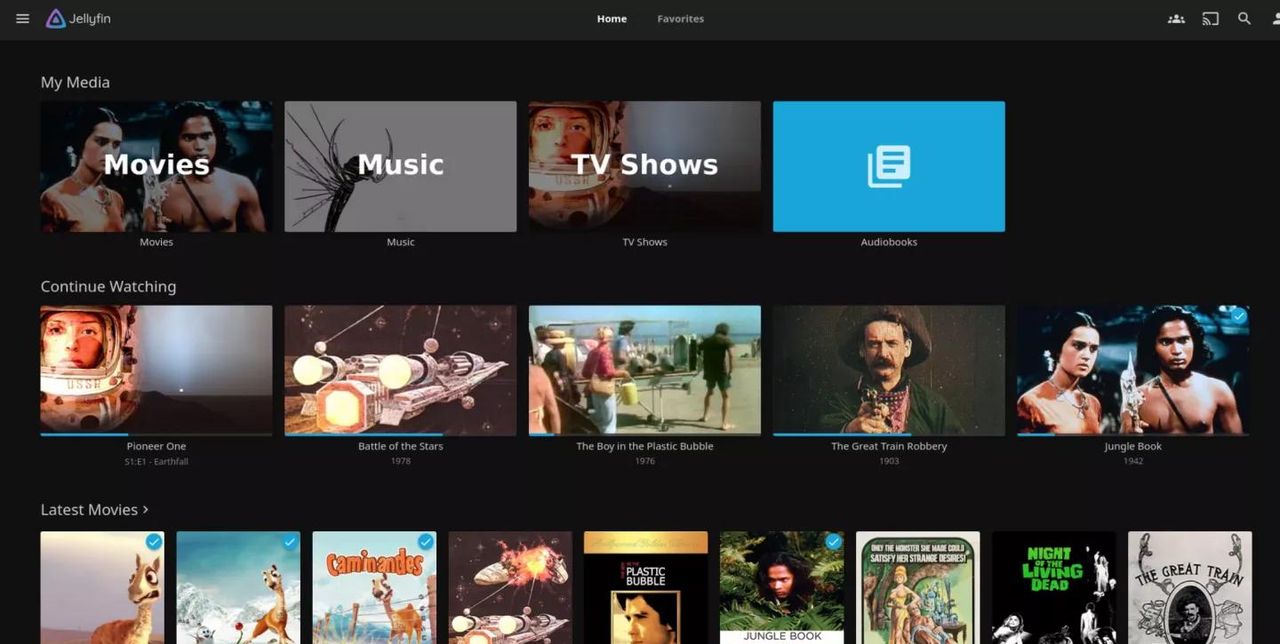The image size is (1280, 644).
Task: Click The Great Train Robbery progress bar
Action: click(x=889, y=434)
